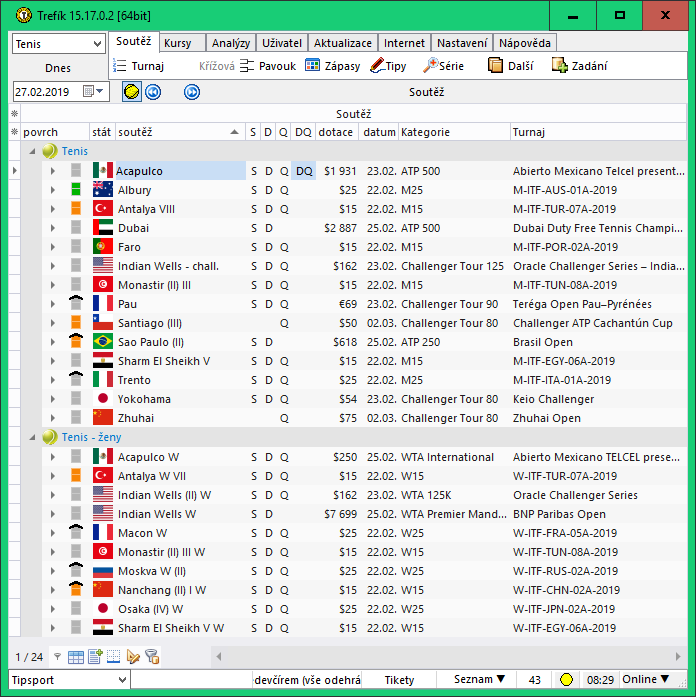Click the Dnes button
This screenshot has width=696, height=697.
click(58, 68)
